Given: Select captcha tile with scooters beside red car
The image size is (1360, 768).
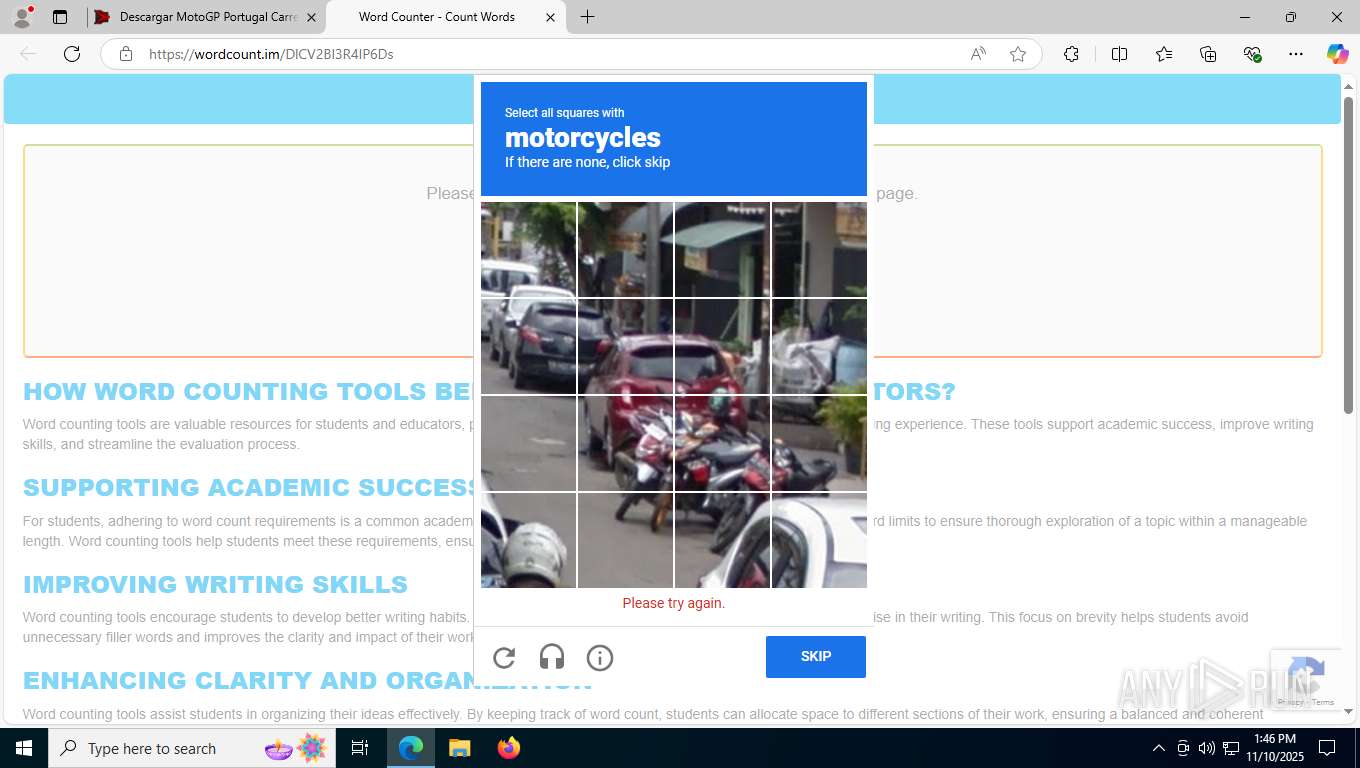Looking at the screenshot, I should (x=722, y=443).
